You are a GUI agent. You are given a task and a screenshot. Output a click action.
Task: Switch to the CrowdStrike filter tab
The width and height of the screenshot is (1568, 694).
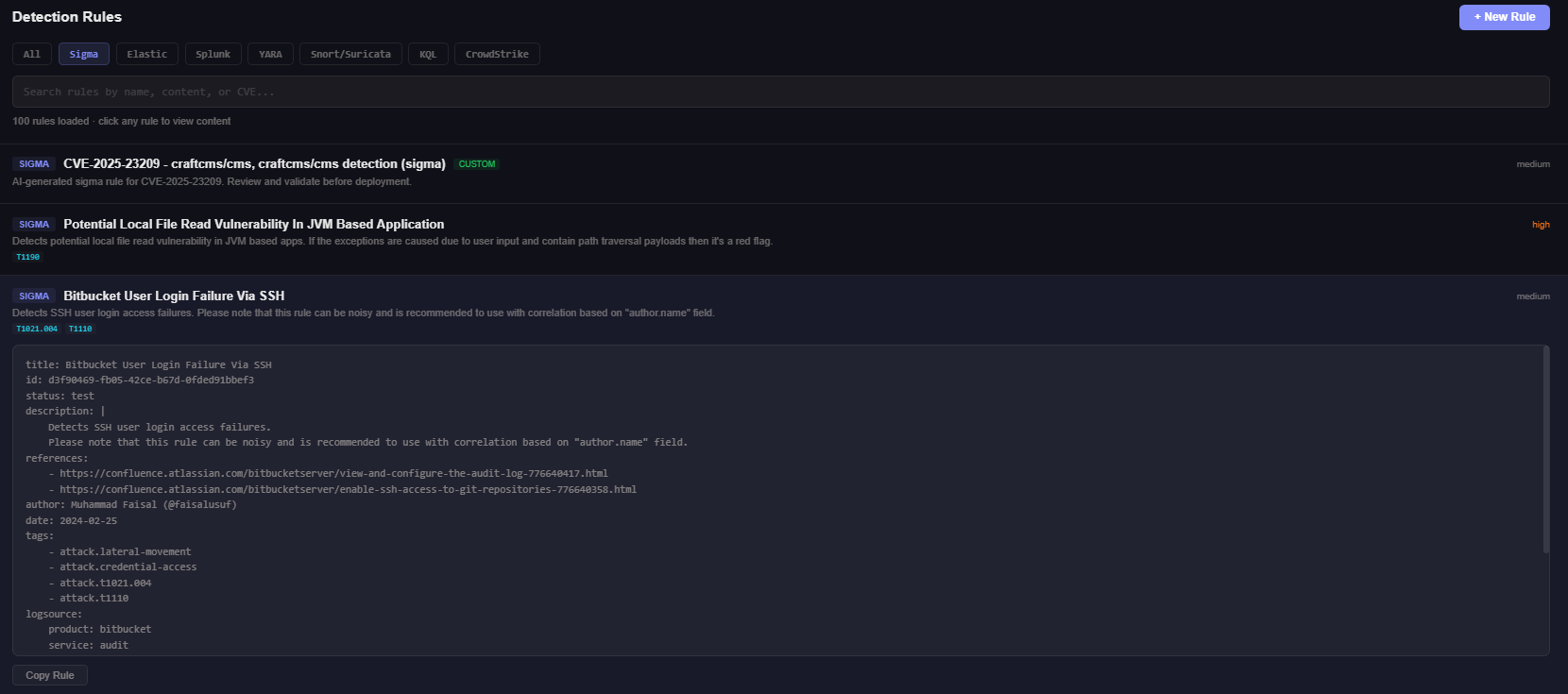[x=497, y=54]
